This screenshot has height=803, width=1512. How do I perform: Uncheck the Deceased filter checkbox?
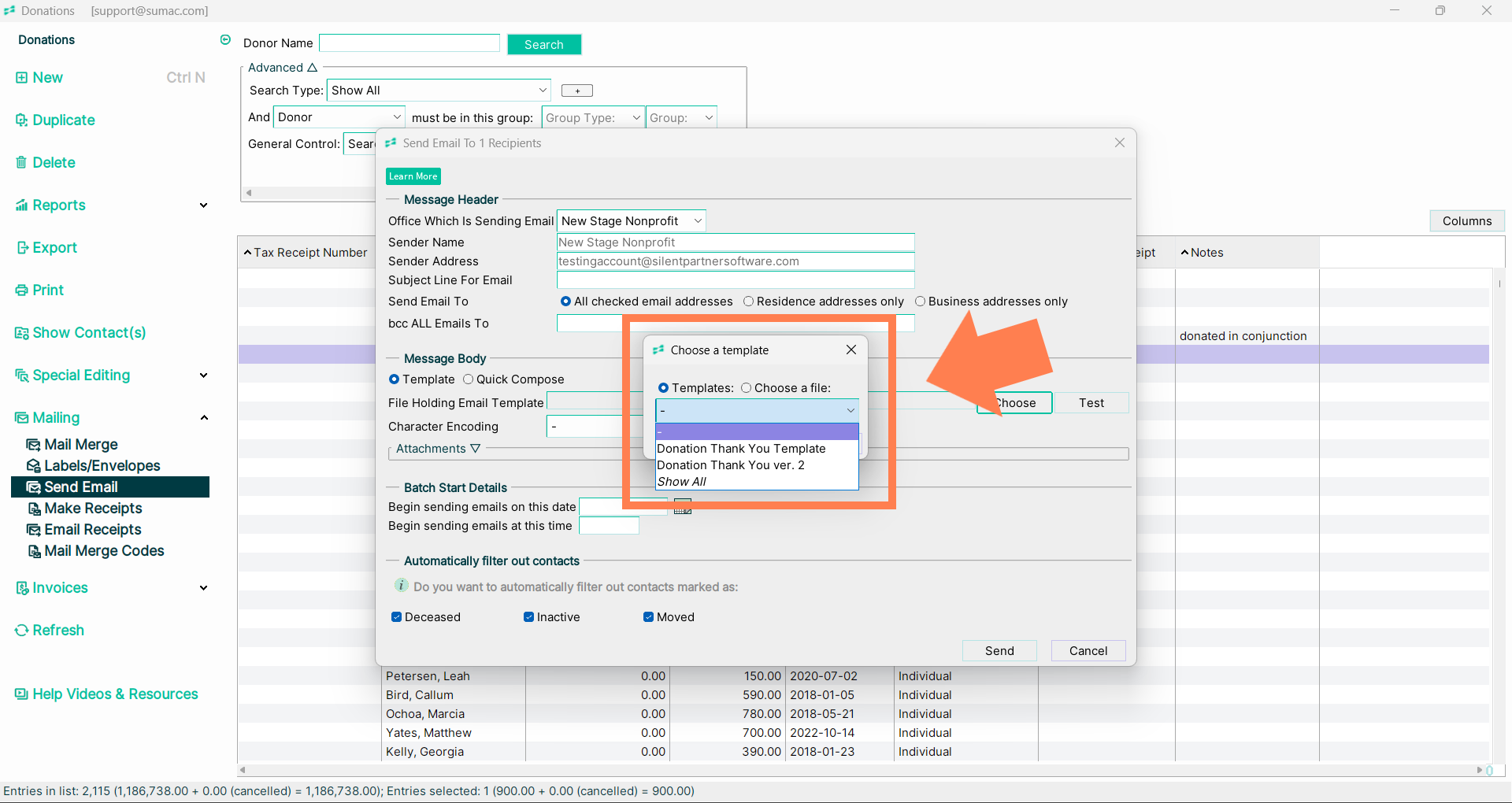(397, 617)
